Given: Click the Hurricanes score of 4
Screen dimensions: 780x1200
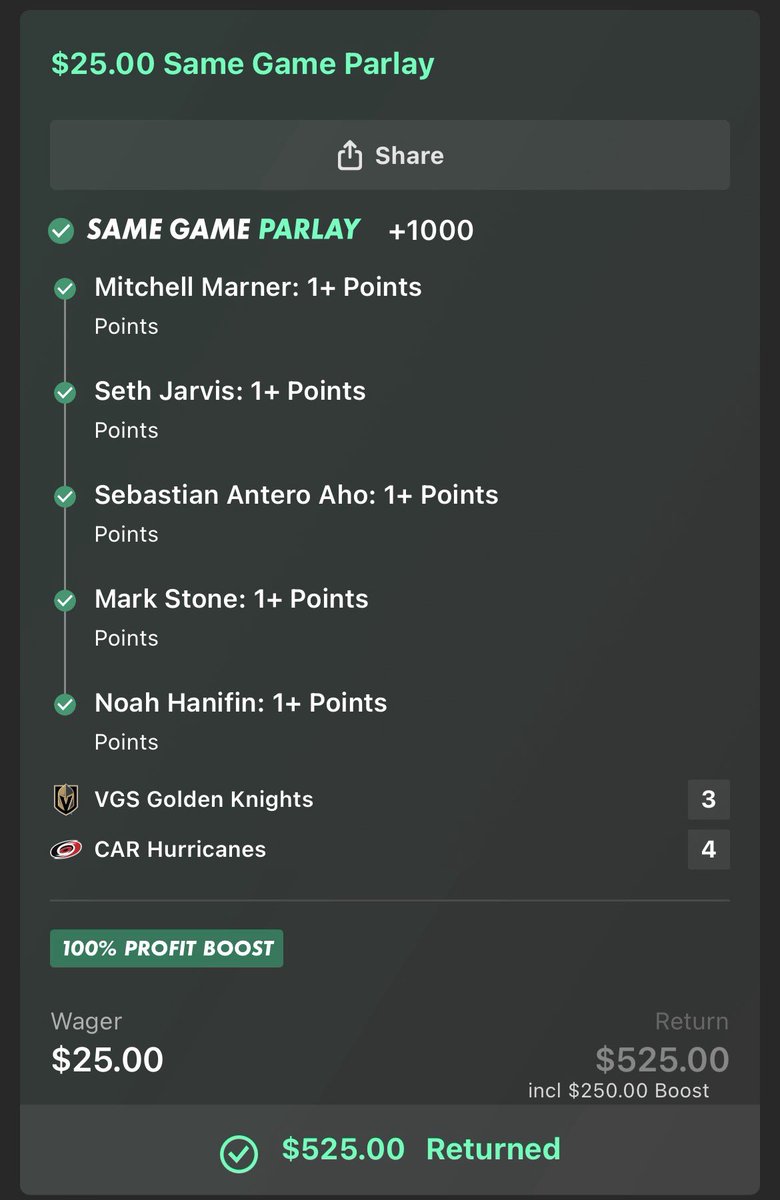Looking at the screenshot, I should pyautogui.click(x=709, y=850).
